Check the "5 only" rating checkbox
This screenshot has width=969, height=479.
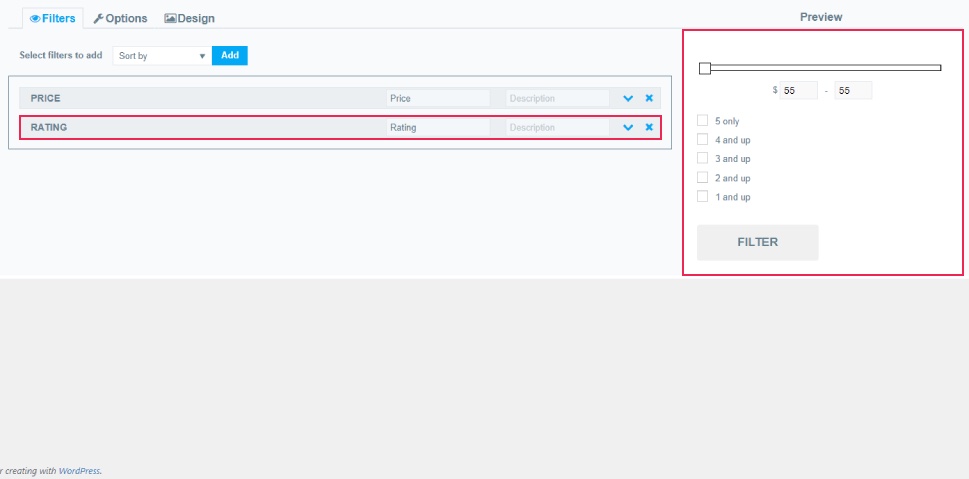point(702,121)
